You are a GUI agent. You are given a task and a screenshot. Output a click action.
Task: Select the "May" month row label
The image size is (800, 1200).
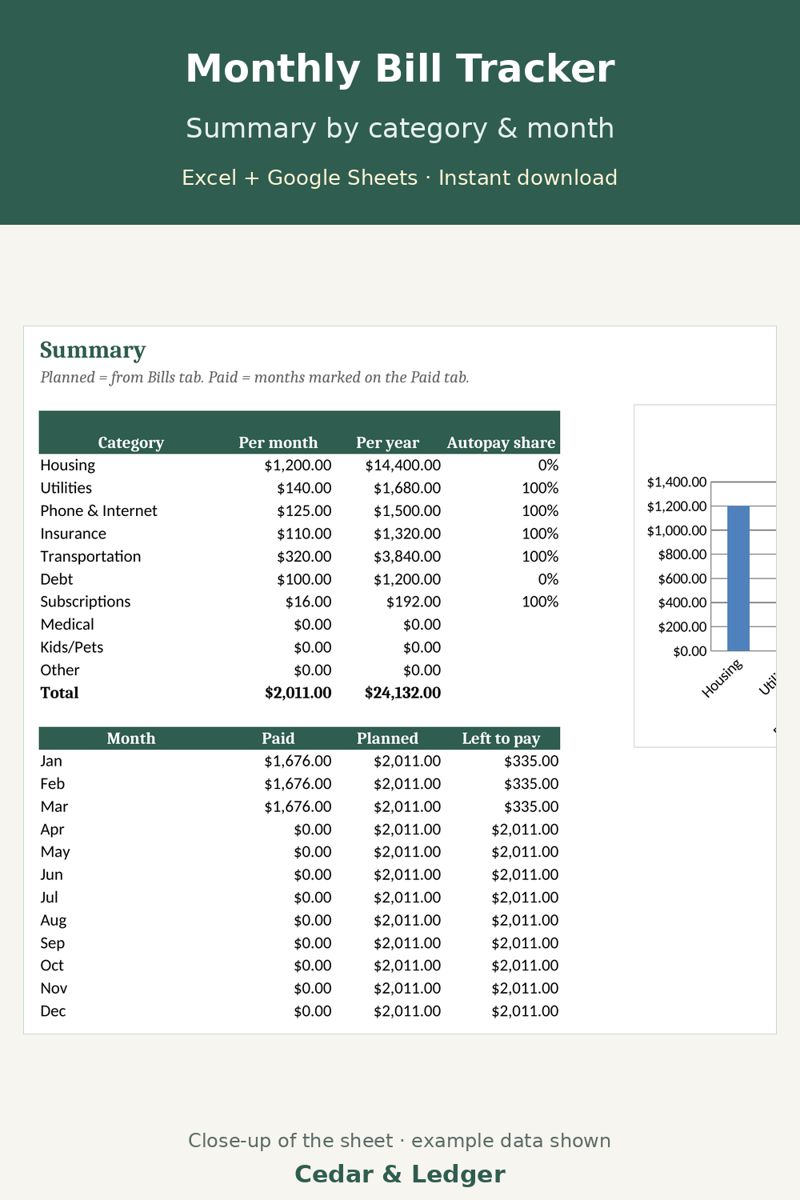[x=55, y=852]
